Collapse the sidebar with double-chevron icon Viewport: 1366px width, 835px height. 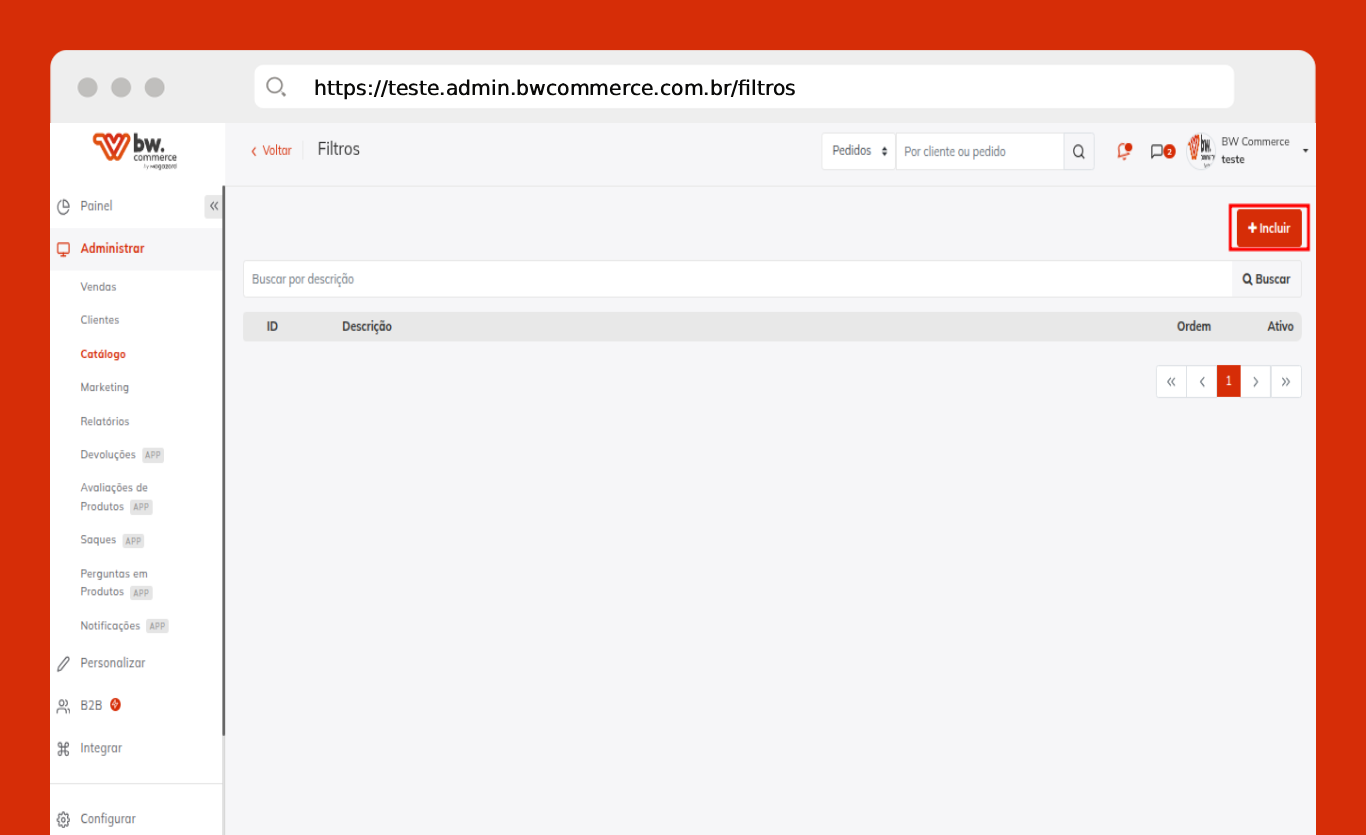(213, 206)
